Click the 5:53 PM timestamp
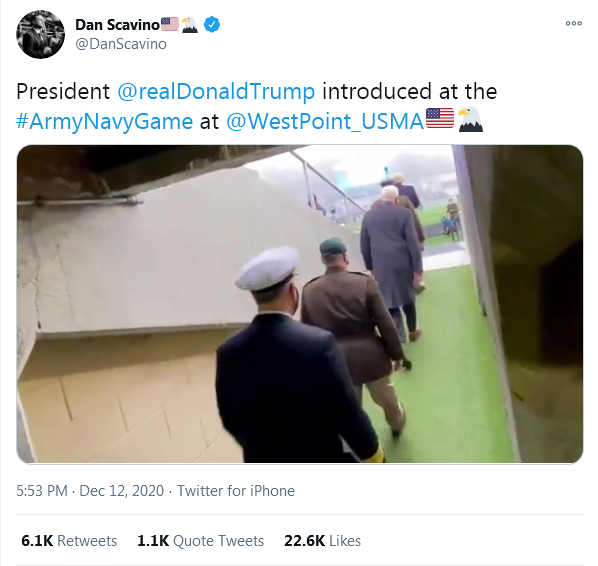598x566 pixels. pos(42,491)
